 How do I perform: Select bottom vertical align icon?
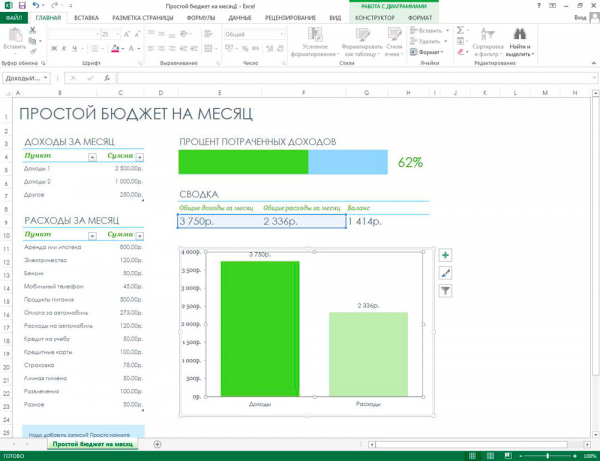[172, 34]
